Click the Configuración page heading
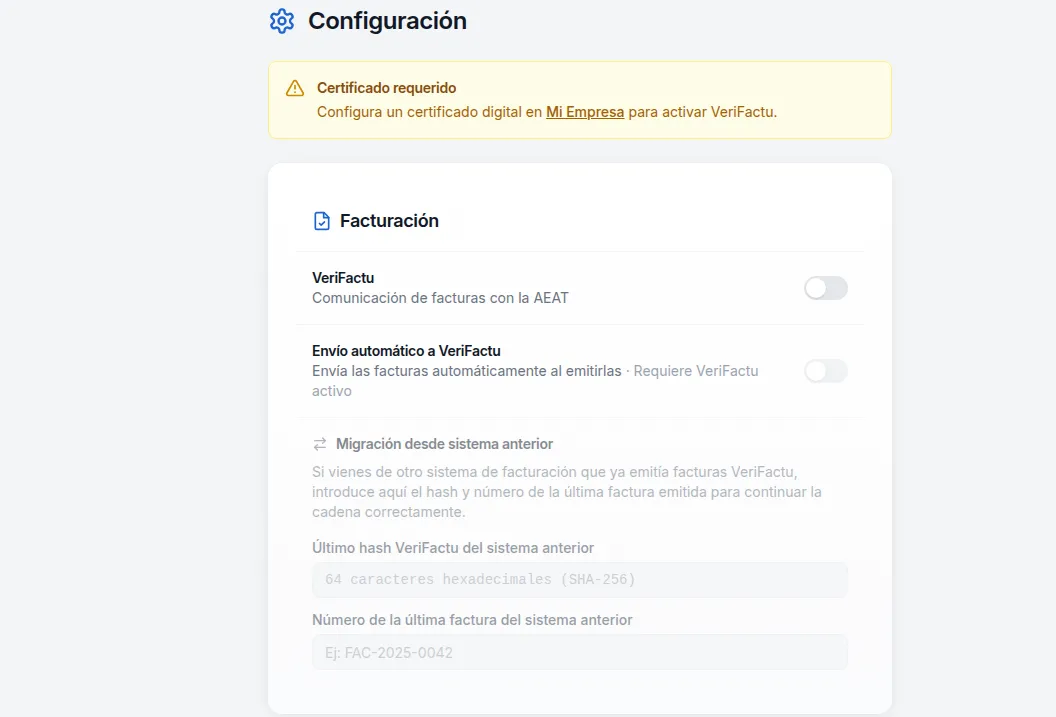 point(387,21)
